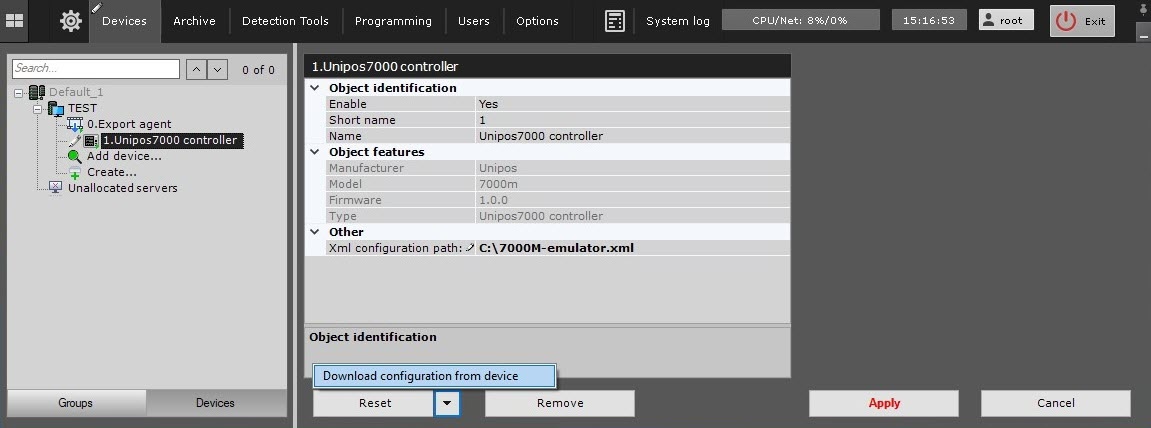1151x428 pixels.
Task: Select Default_1 node label in tree
Action: click(76, 93)
